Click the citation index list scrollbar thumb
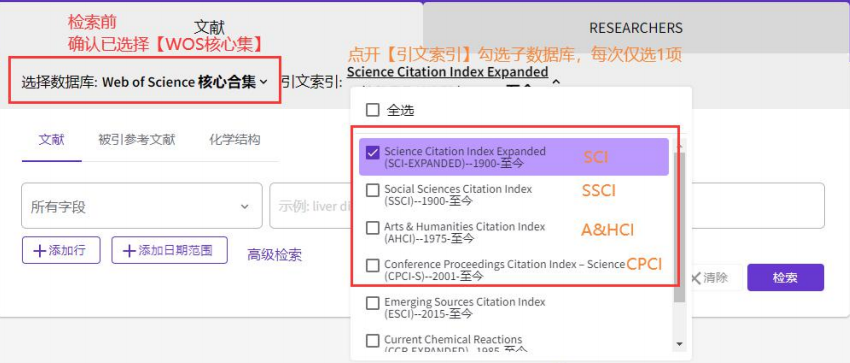Viewport: 850px width, 363px height. pyautogui.click(x=679, y=227)
